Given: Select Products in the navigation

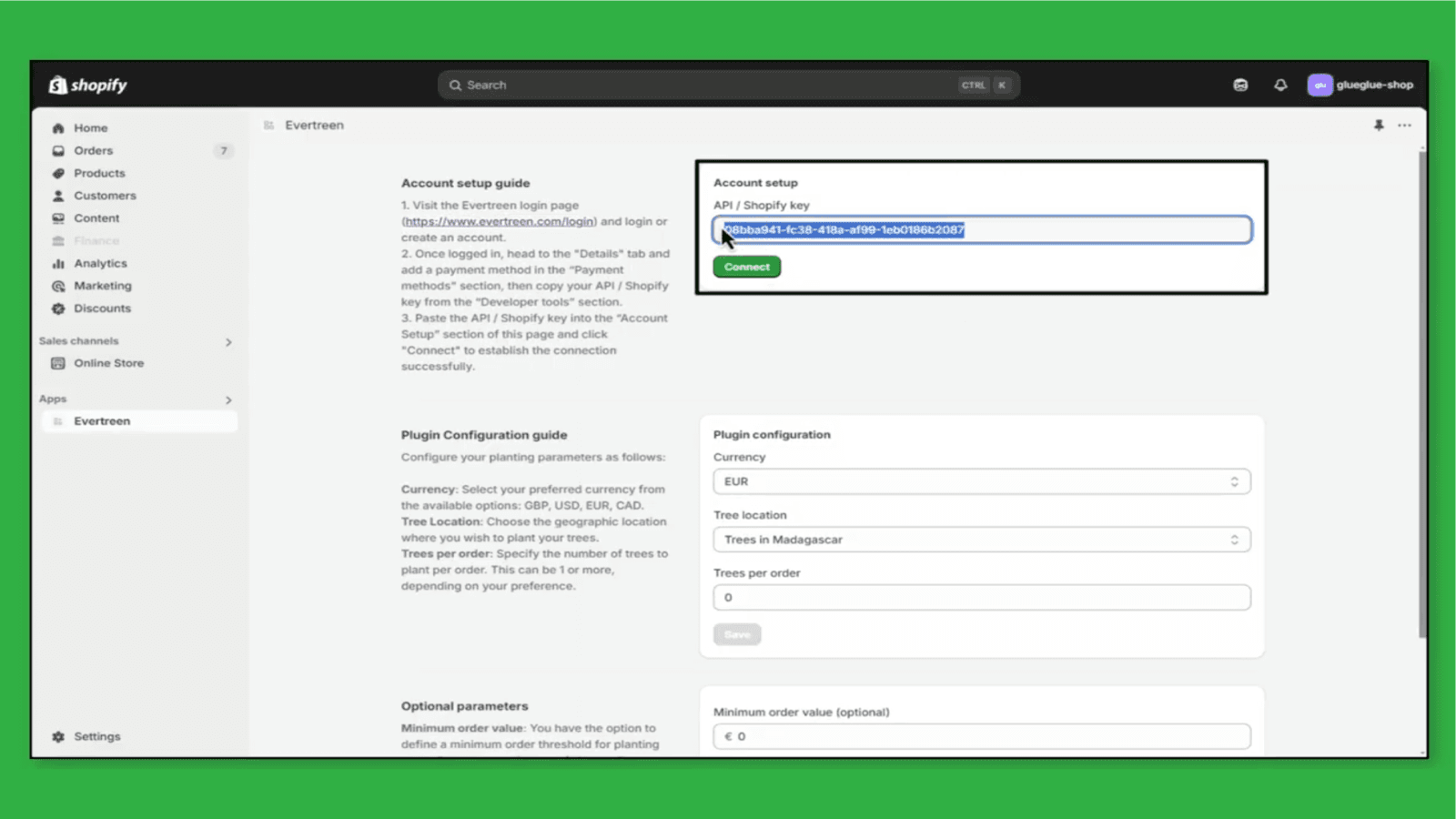Looking at the screenshot, I should pos(100,172).
